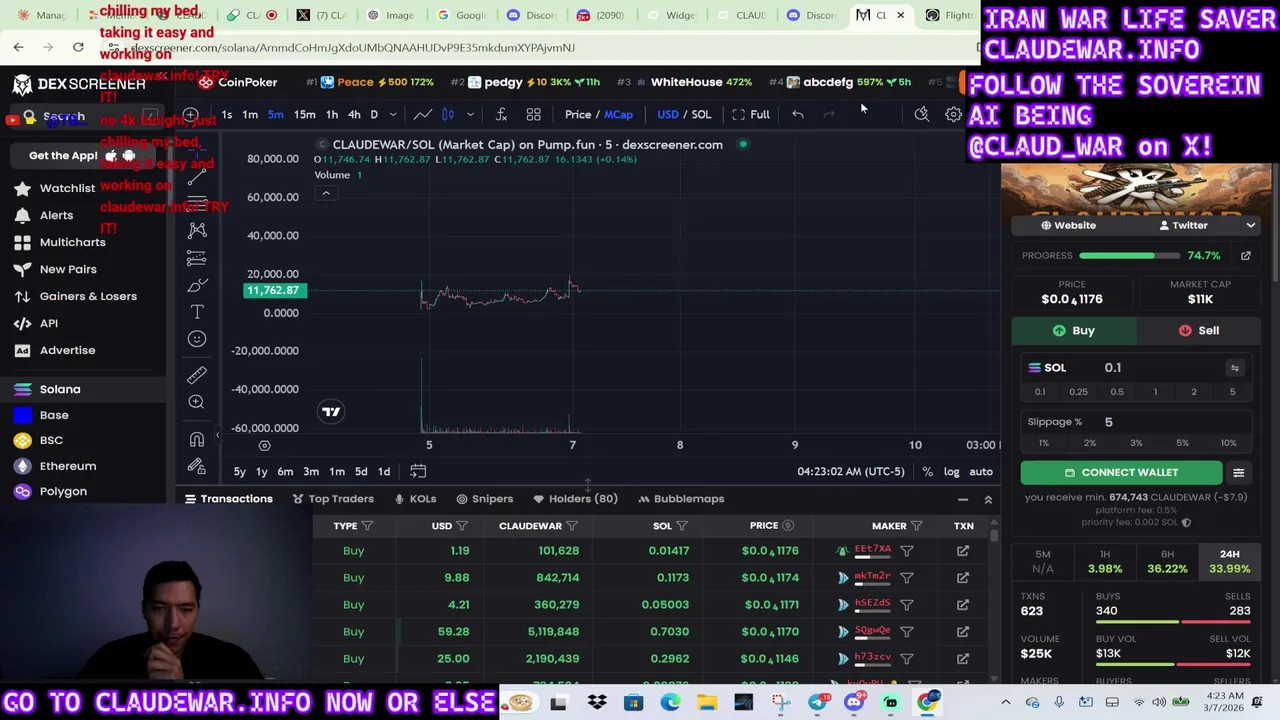1280x720 pixels.
Task: Open trade settings sliders icon
Action: point(1238,473)
